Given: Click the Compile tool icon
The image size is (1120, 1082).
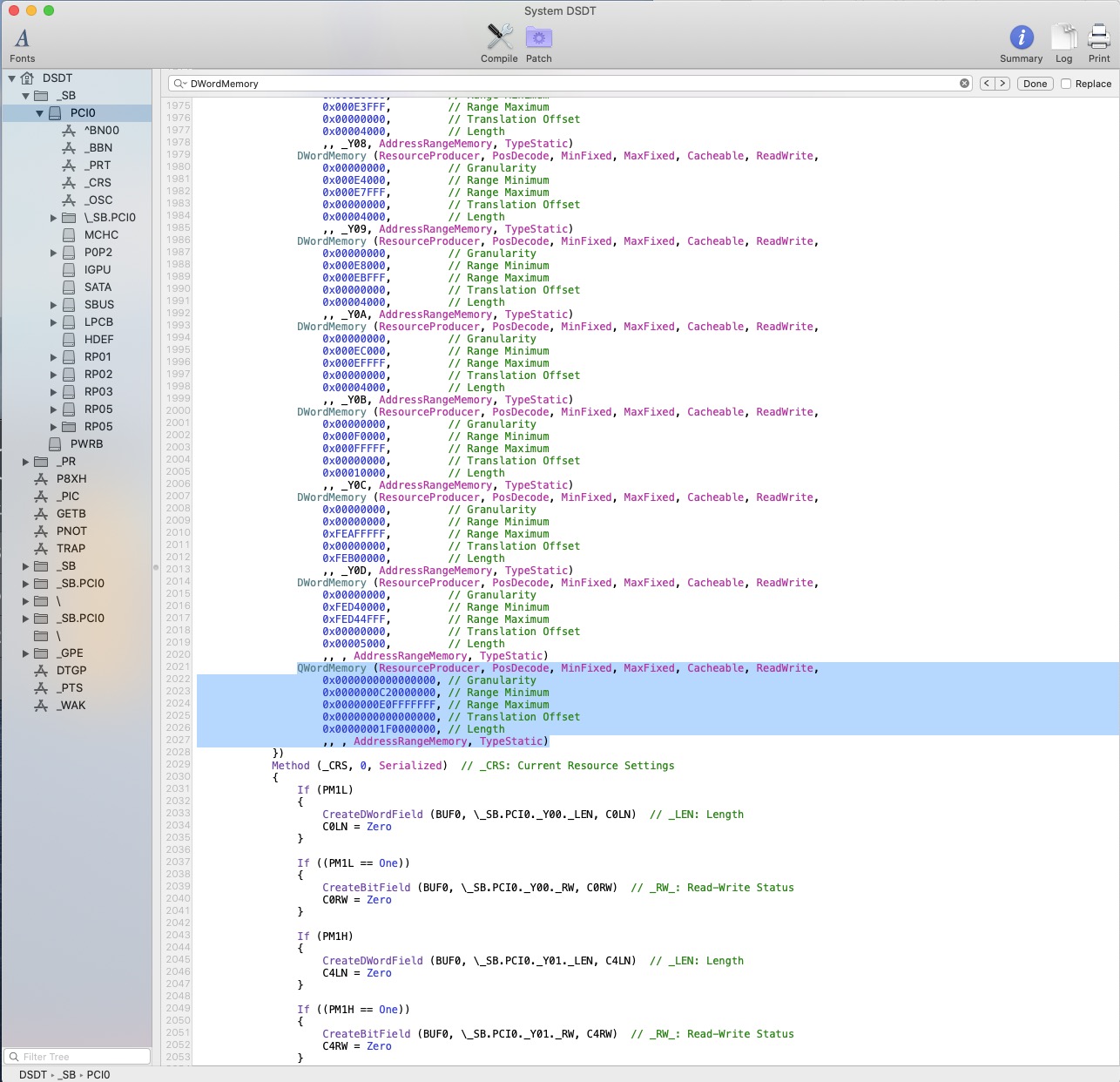Looking at the screenshot, I should pyautogui.click(x=499, y=37).
